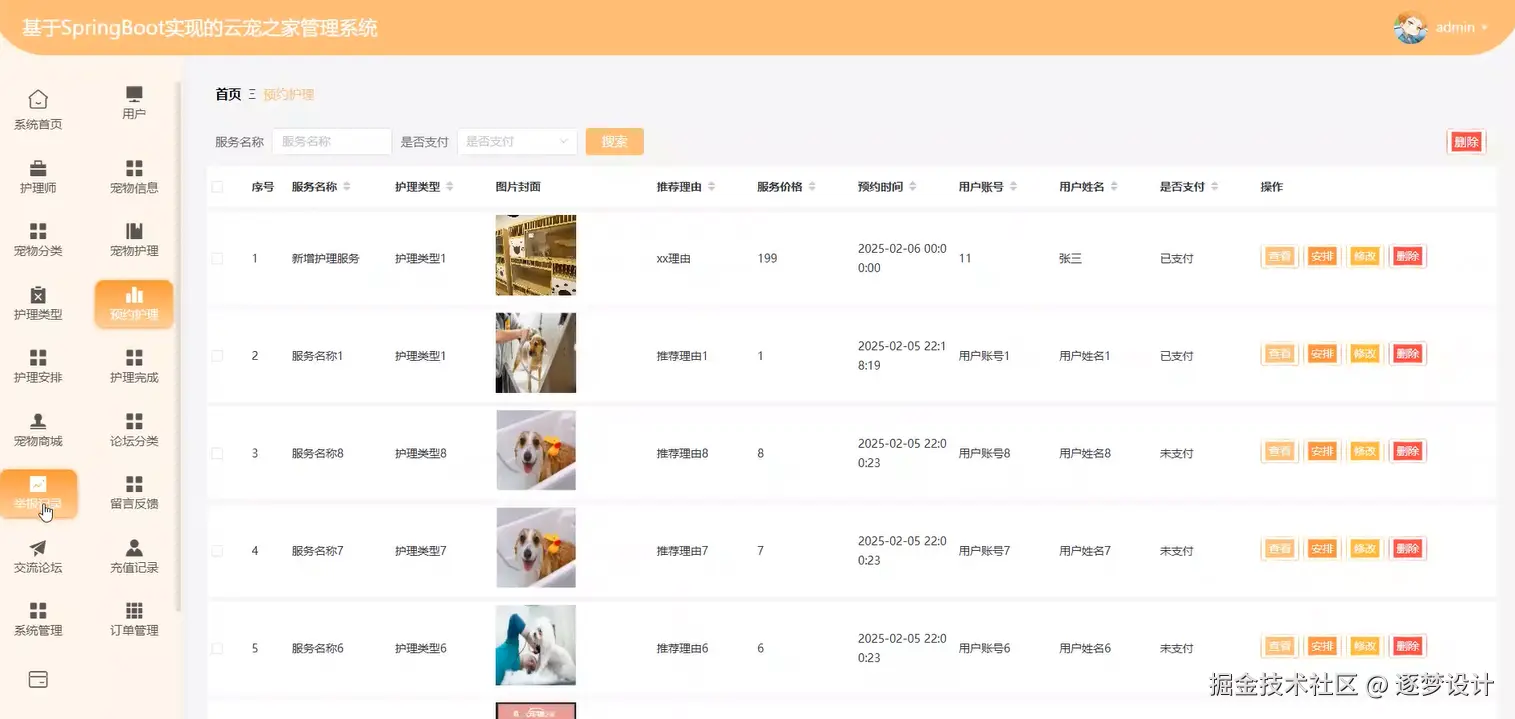This screenshot has height=719, width=1515.
Task: Click the card icon at sidebar bottom
Action: click(38, 680)
